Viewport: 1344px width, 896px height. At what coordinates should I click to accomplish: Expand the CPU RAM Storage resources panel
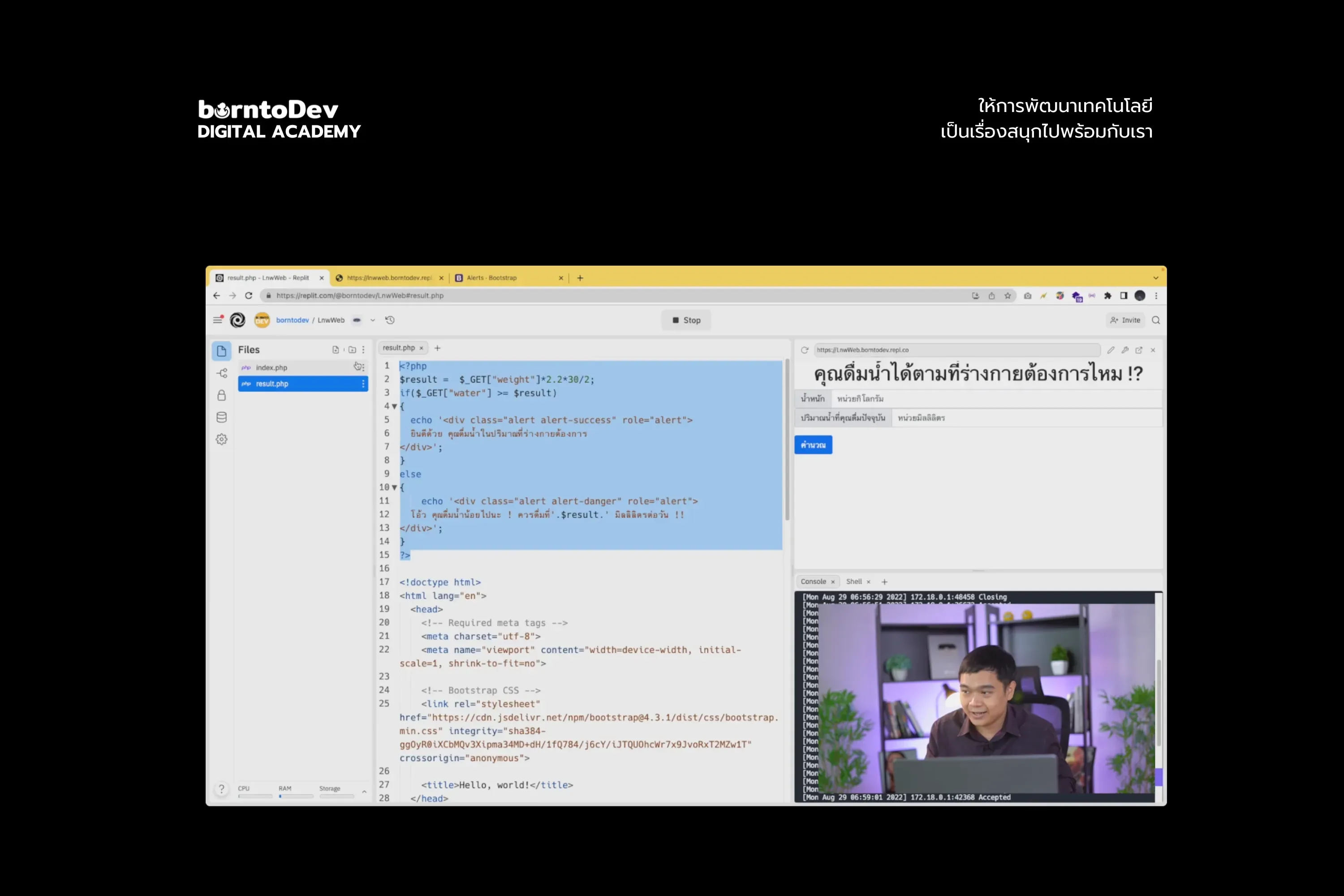tap(364, 792)
